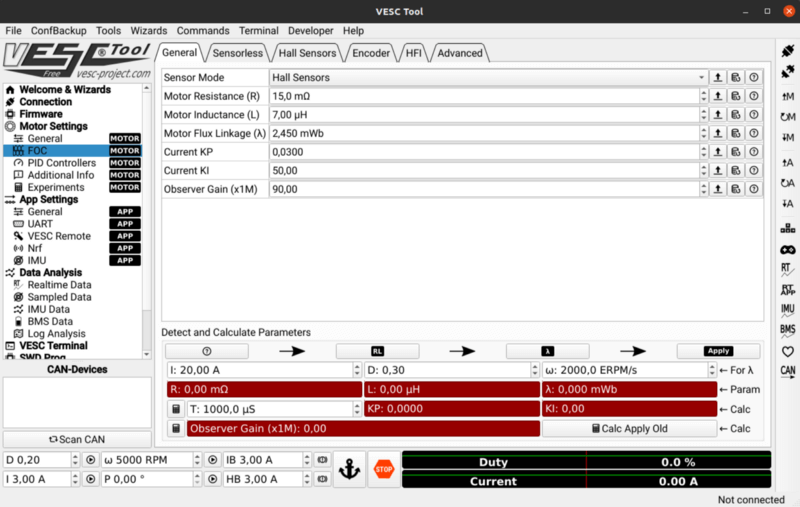Click stepper arrows of Observer Gain field
The width and height of the screenshot is (800, 507).
[x=704, y=189]
